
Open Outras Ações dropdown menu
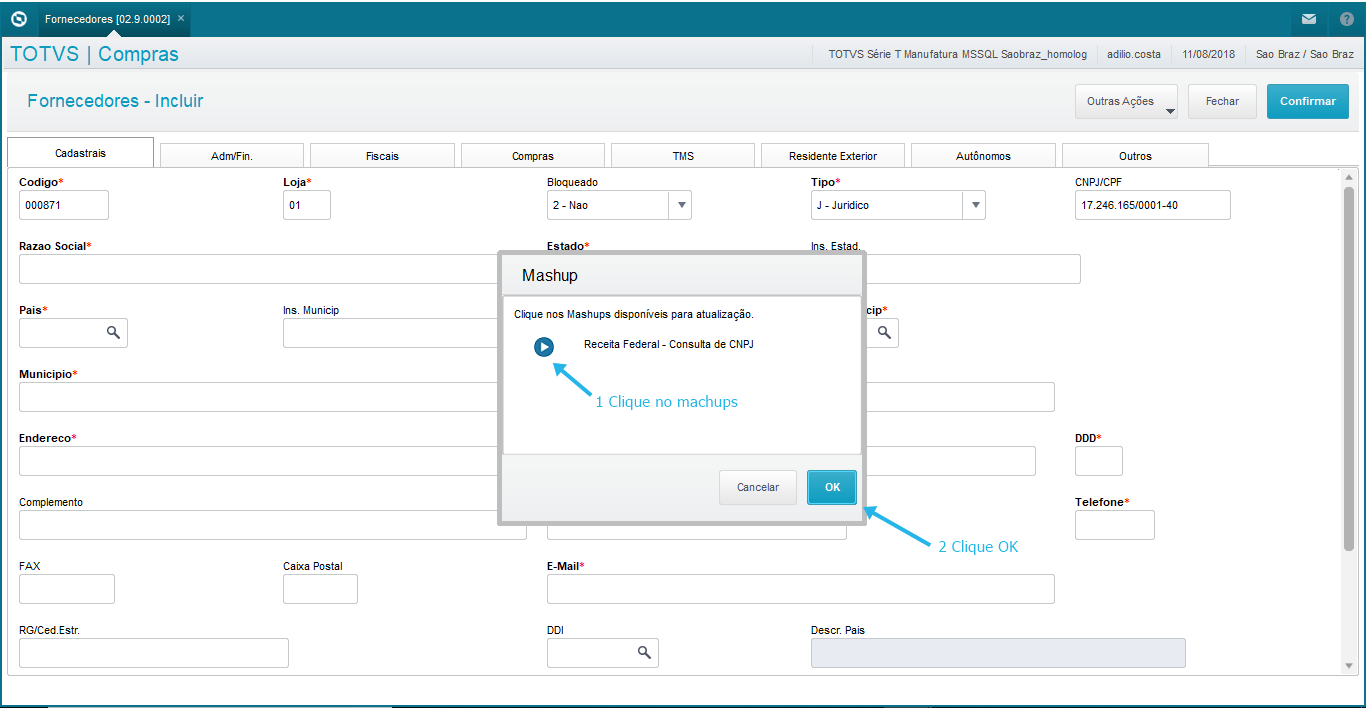pyautogui.click(x=1126, y=101)
